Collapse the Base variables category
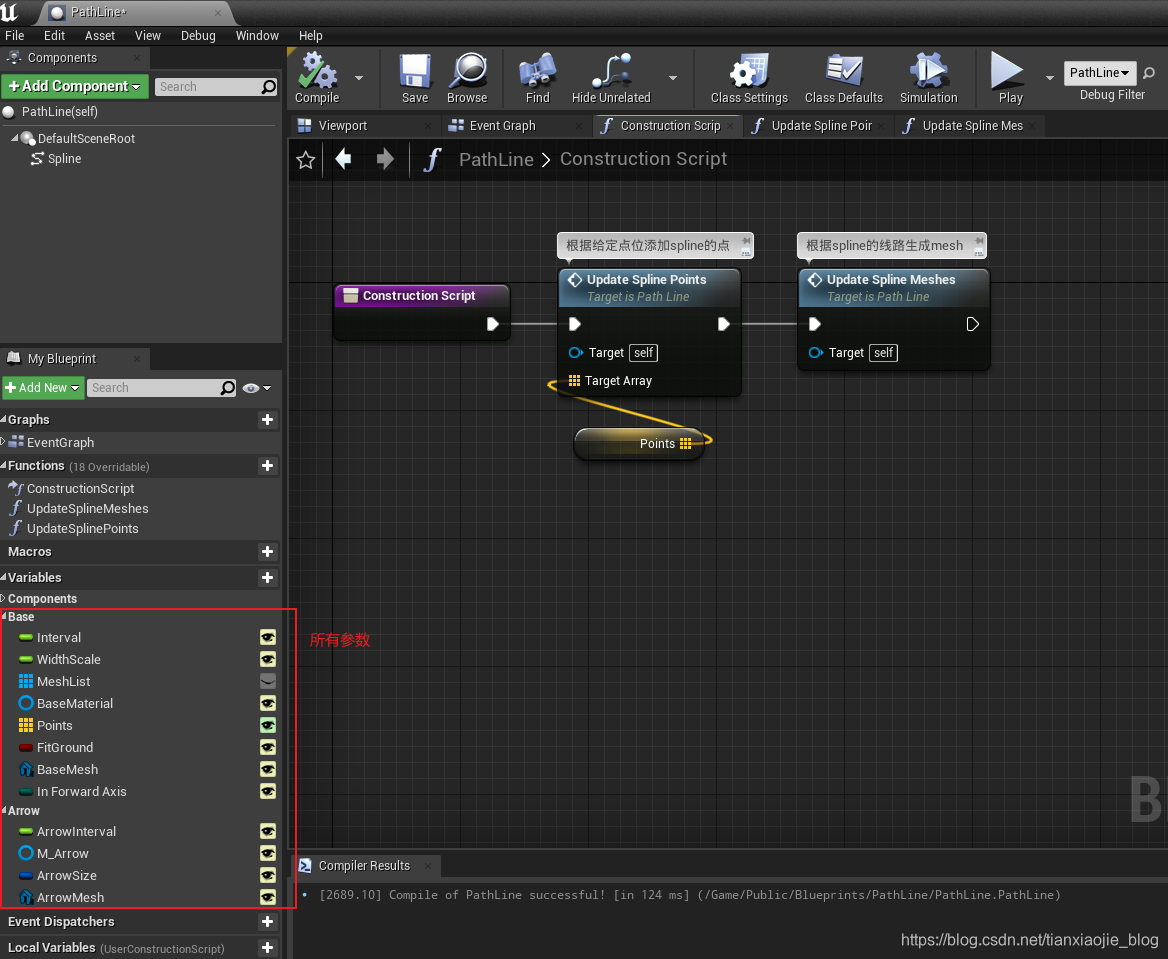Image resolution: width=1168 pixels, height=959 pixels. click(4, 616)
